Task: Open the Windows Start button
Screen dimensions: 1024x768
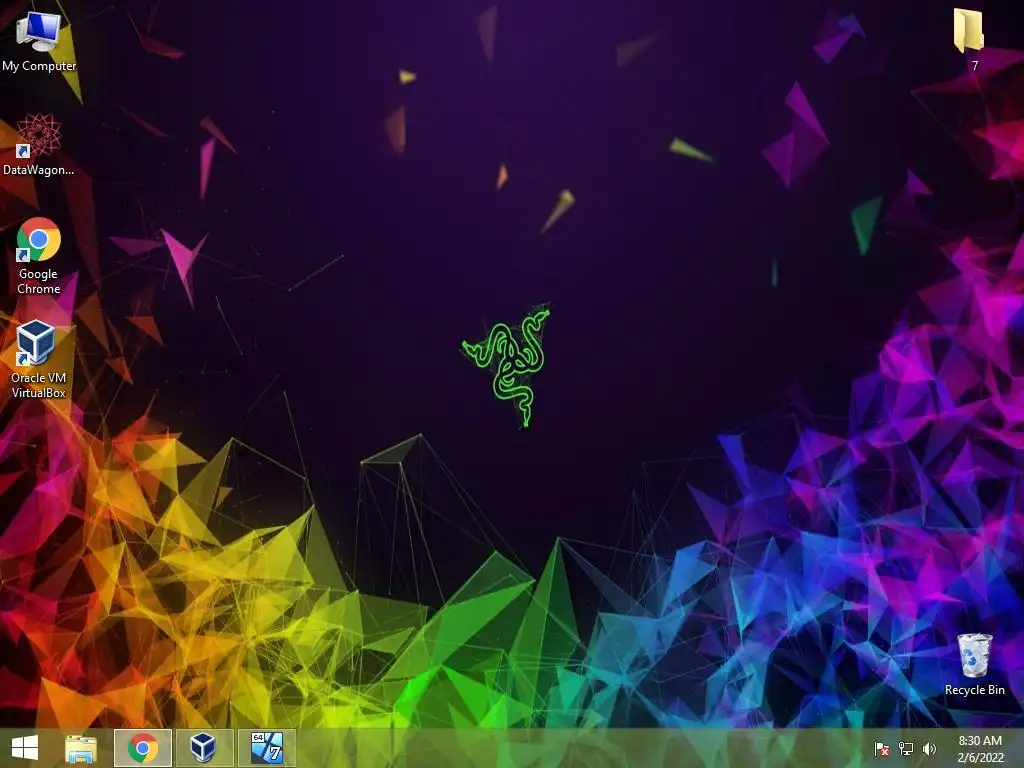Action: coord(25,748)
